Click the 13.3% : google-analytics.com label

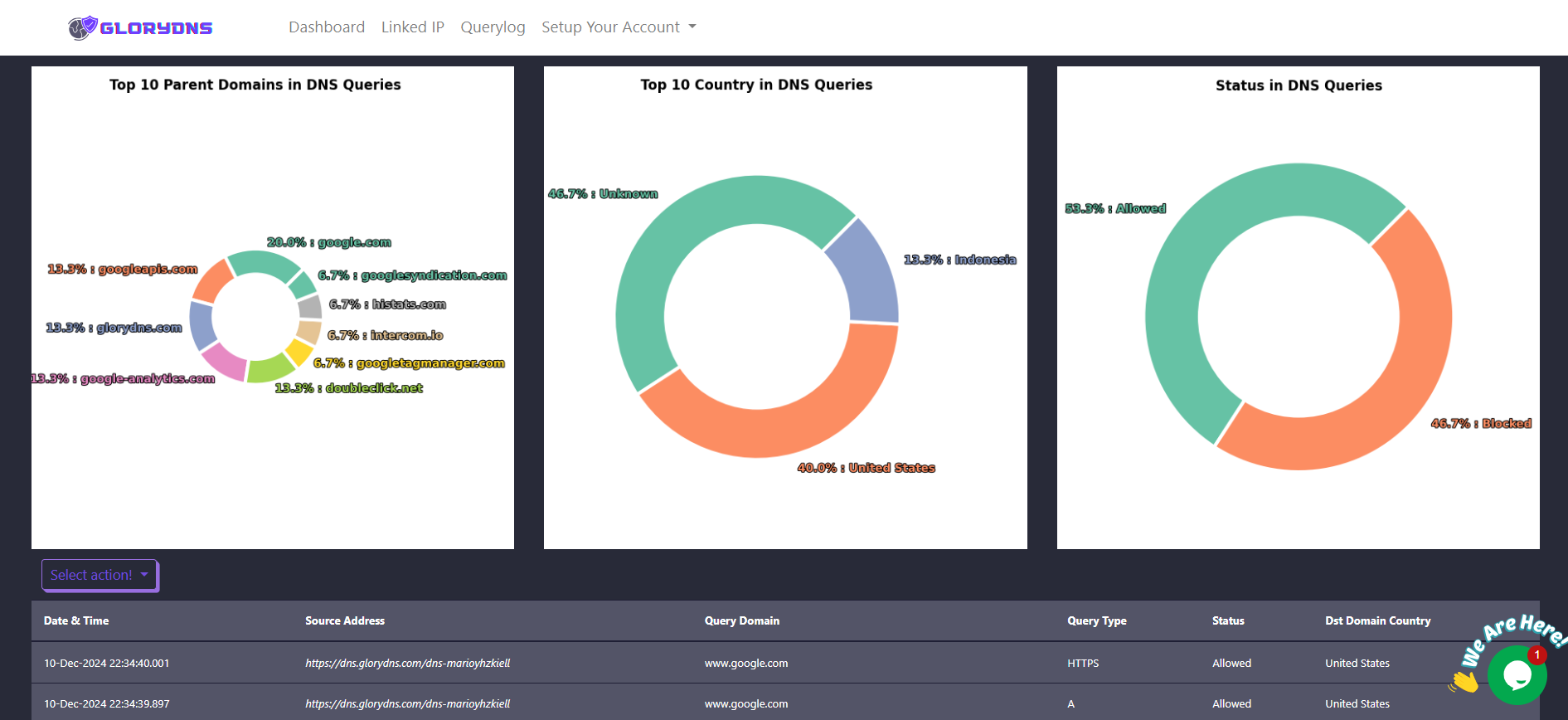(123, 378)
